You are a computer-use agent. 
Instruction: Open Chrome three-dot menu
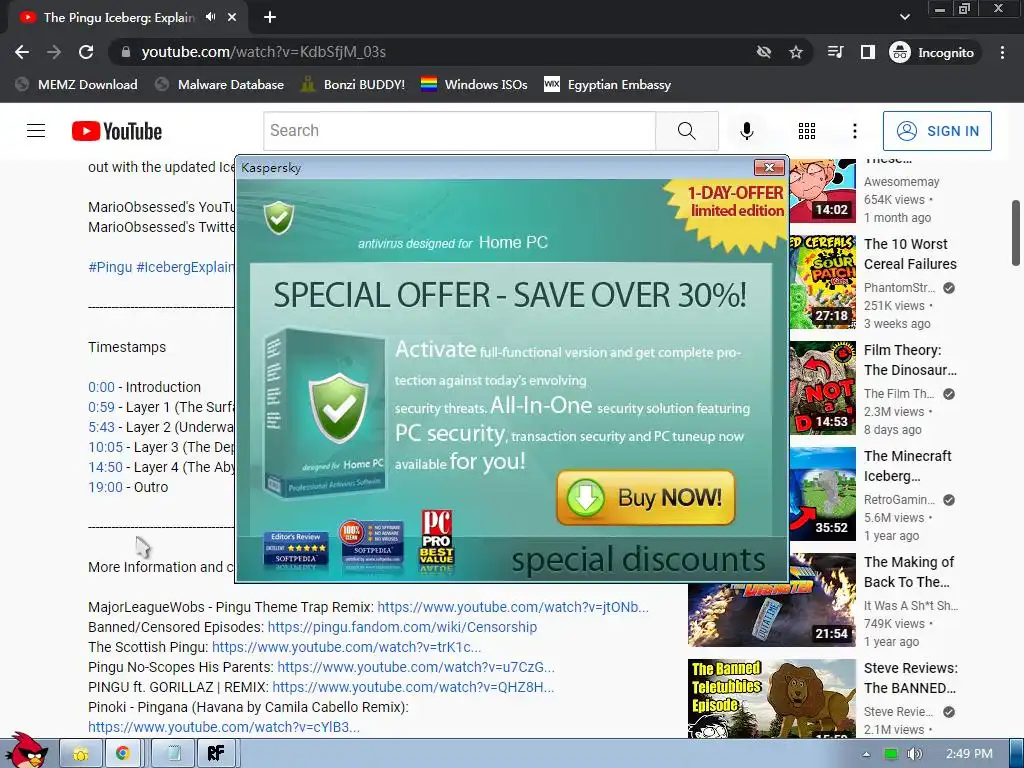[x=1002, y=52]
